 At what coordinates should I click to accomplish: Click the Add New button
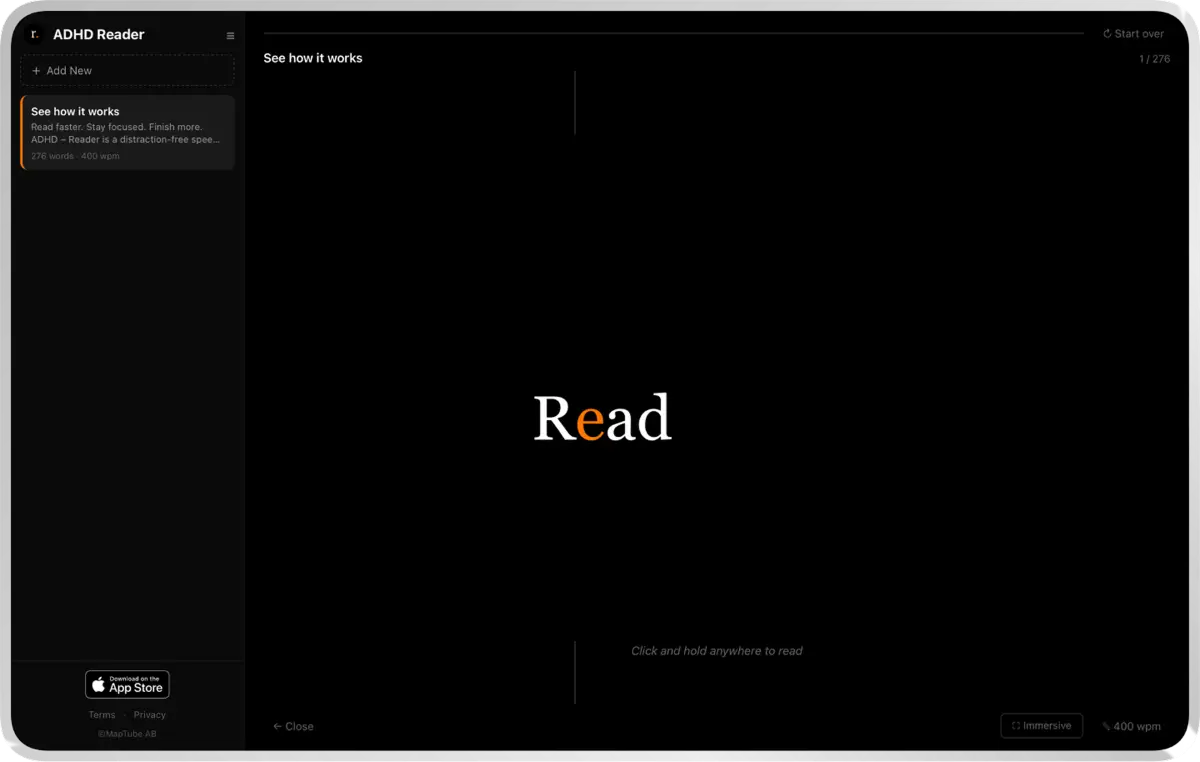[127, 71]
